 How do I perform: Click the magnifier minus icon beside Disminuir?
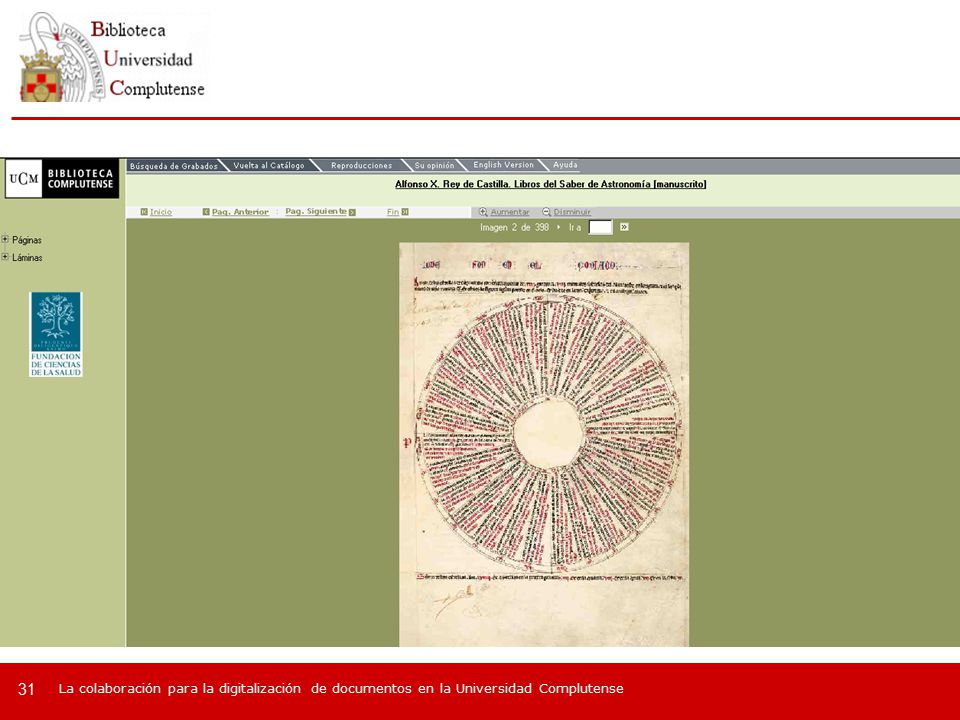click(x=547, y=212)
